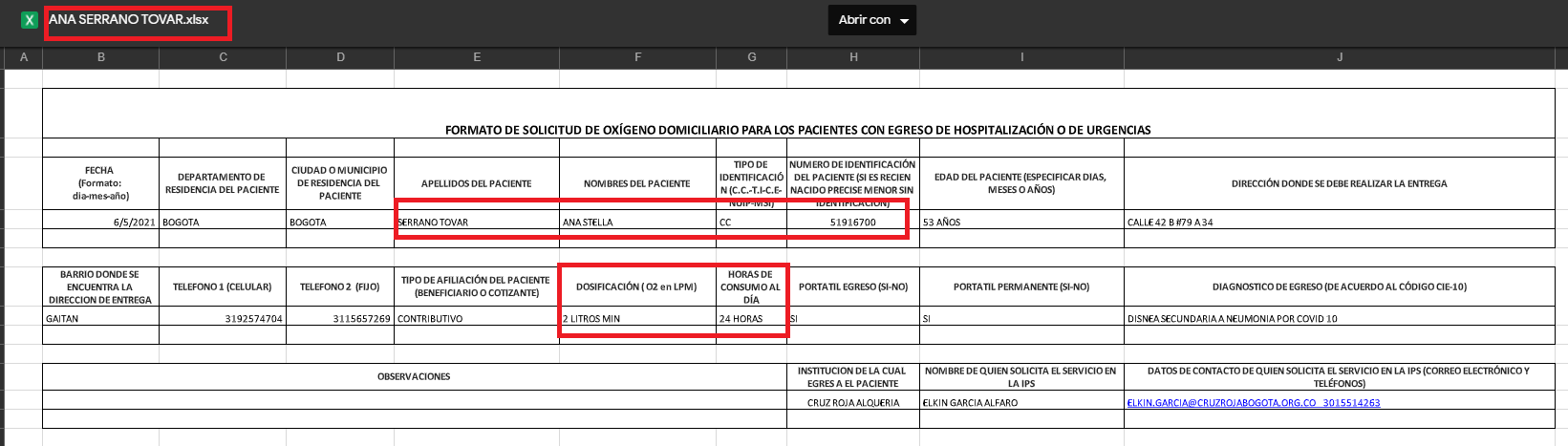Click the DATOS DE CONTACTO DE QUIEN SOLICITA header
1568x446 pixels.
[1340, 377]
